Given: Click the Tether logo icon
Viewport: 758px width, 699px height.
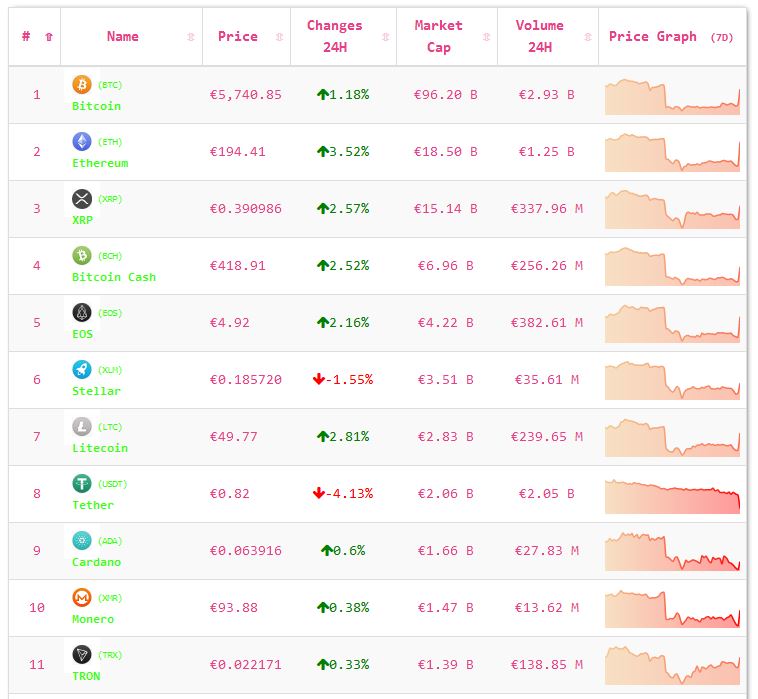Looking at the screenshot, I should click(x=82, y=484).
